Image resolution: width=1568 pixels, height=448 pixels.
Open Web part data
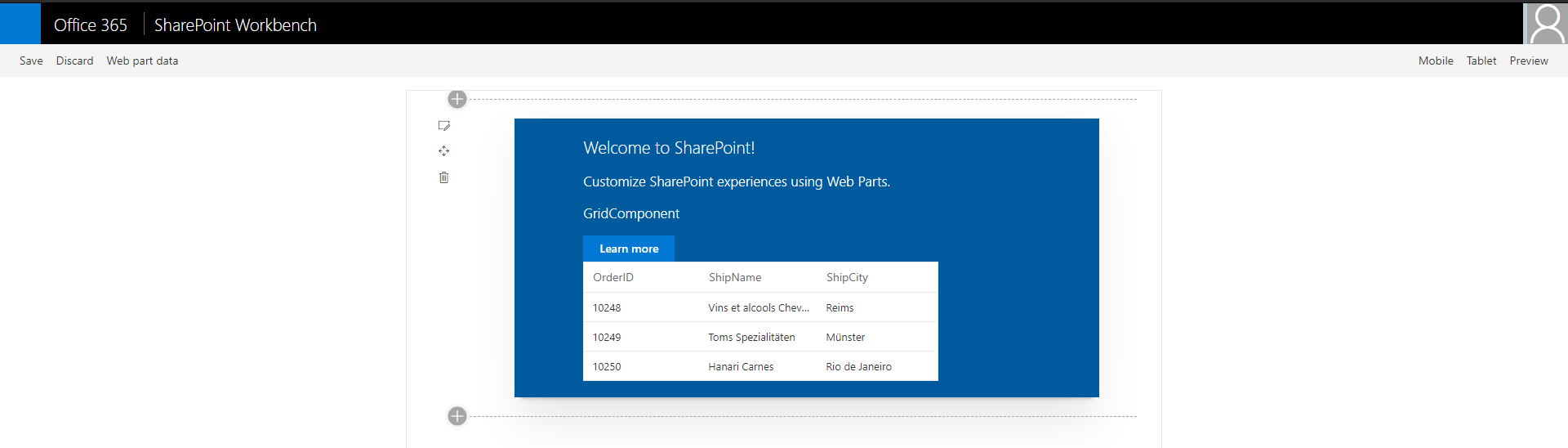point(142,60)
